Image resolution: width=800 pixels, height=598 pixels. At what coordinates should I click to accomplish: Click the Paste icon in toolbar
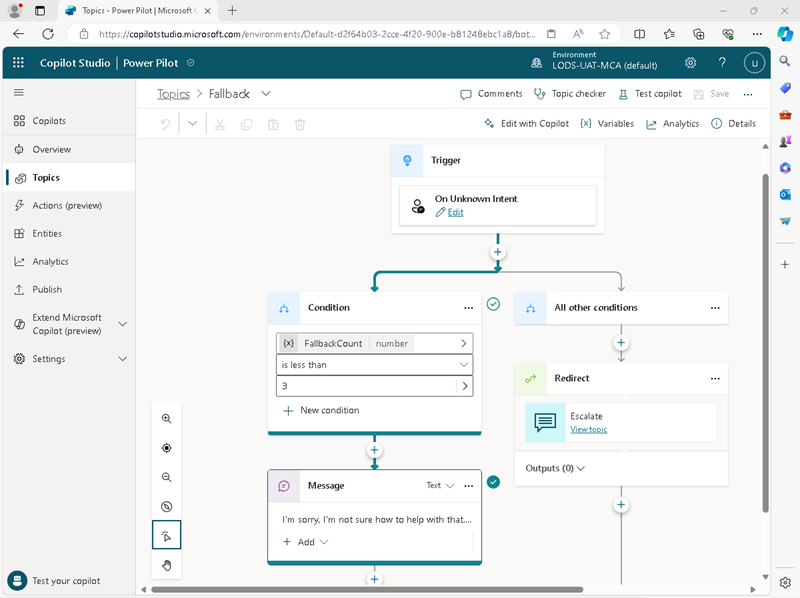[273, 124]
